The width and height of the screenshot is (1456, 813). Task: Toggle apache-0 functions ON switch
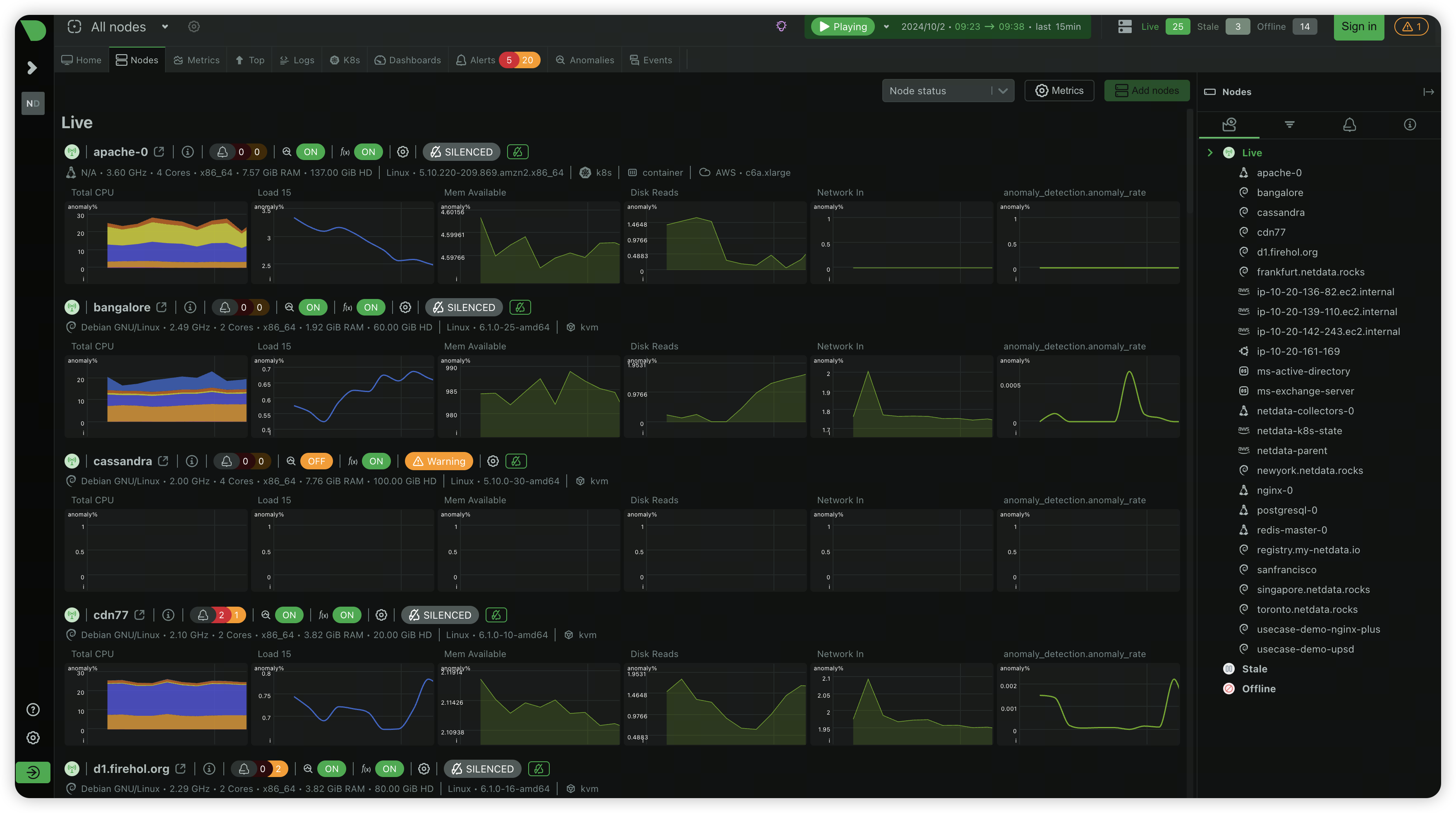369,151
